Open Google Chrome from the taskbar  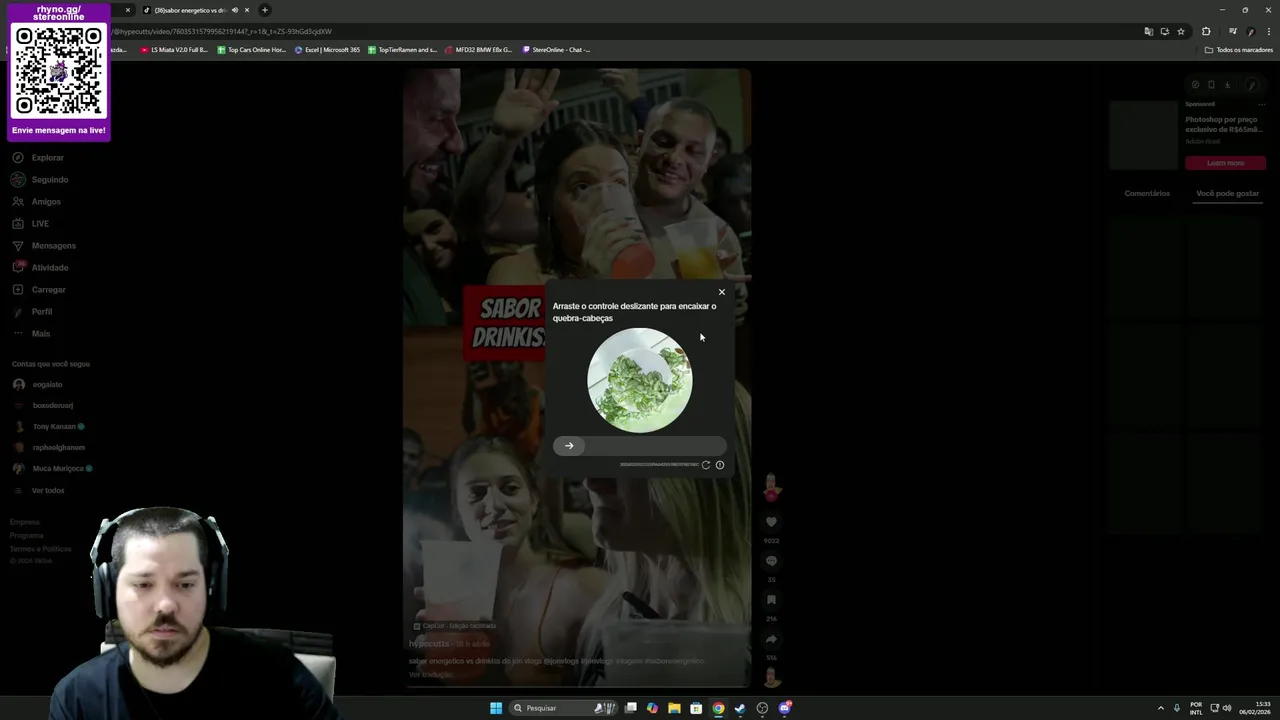point(718,708)
